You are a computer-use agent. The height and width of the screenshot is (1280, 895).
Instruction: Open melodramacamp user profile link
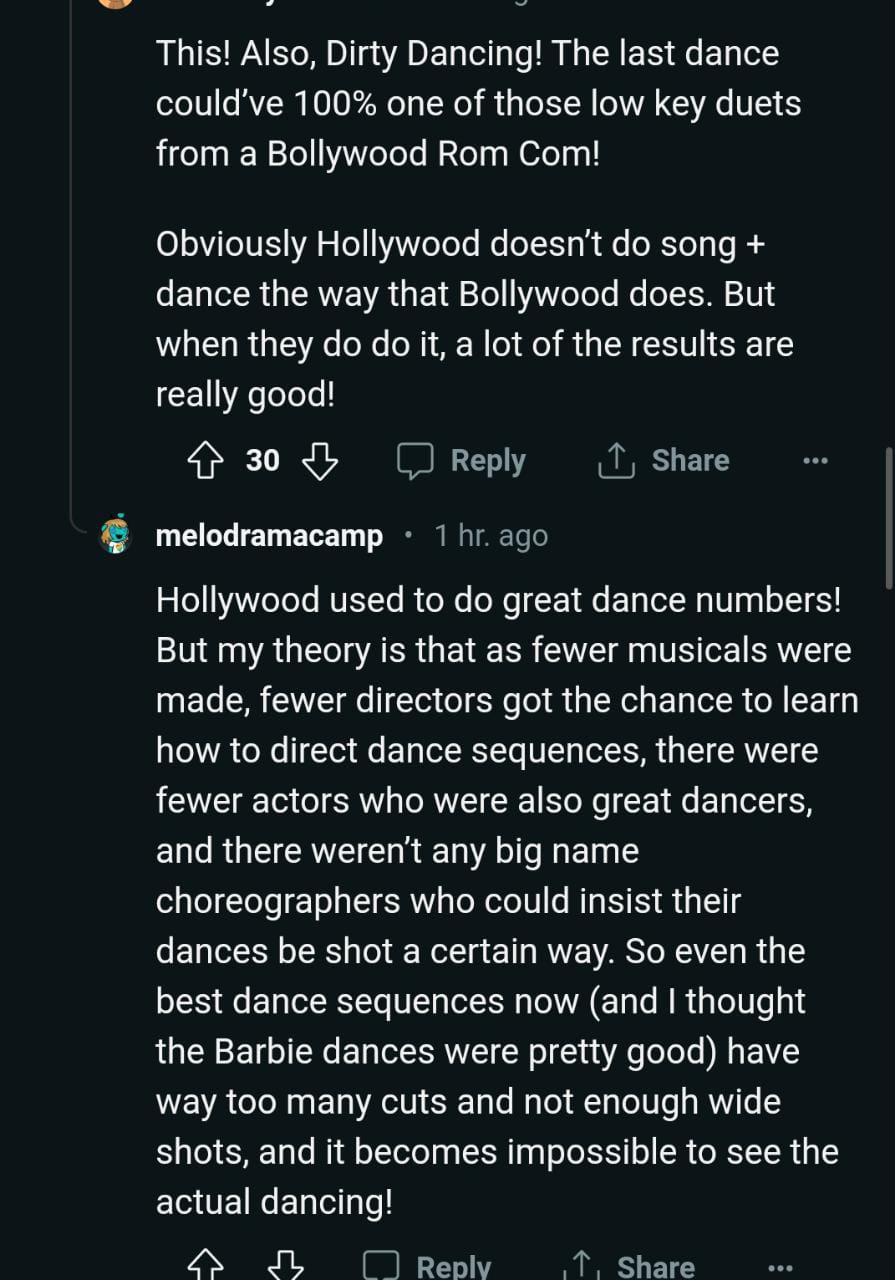(269, 536)
